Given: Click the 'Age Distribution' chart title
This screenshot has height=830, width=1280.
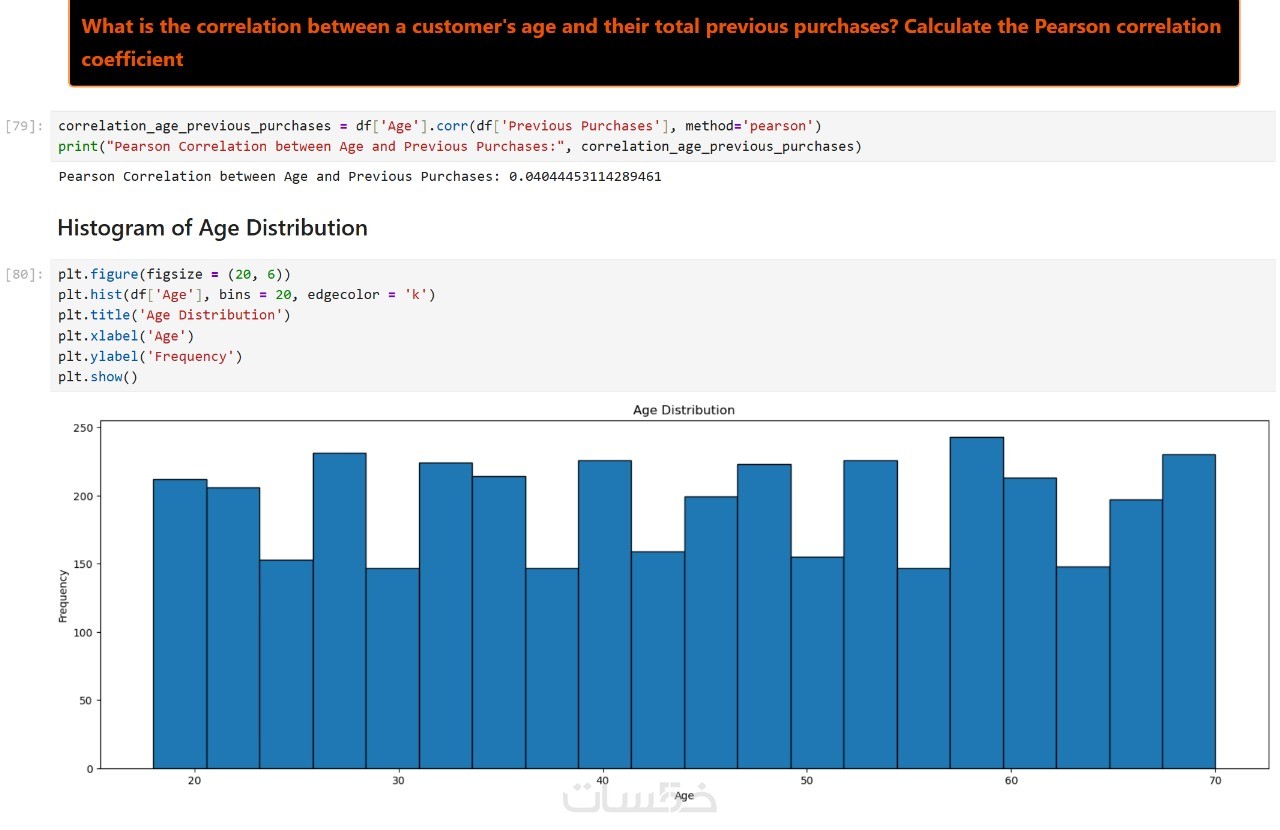Looking at the screenshot, I should pyautogui.click(x=684, y=410).
